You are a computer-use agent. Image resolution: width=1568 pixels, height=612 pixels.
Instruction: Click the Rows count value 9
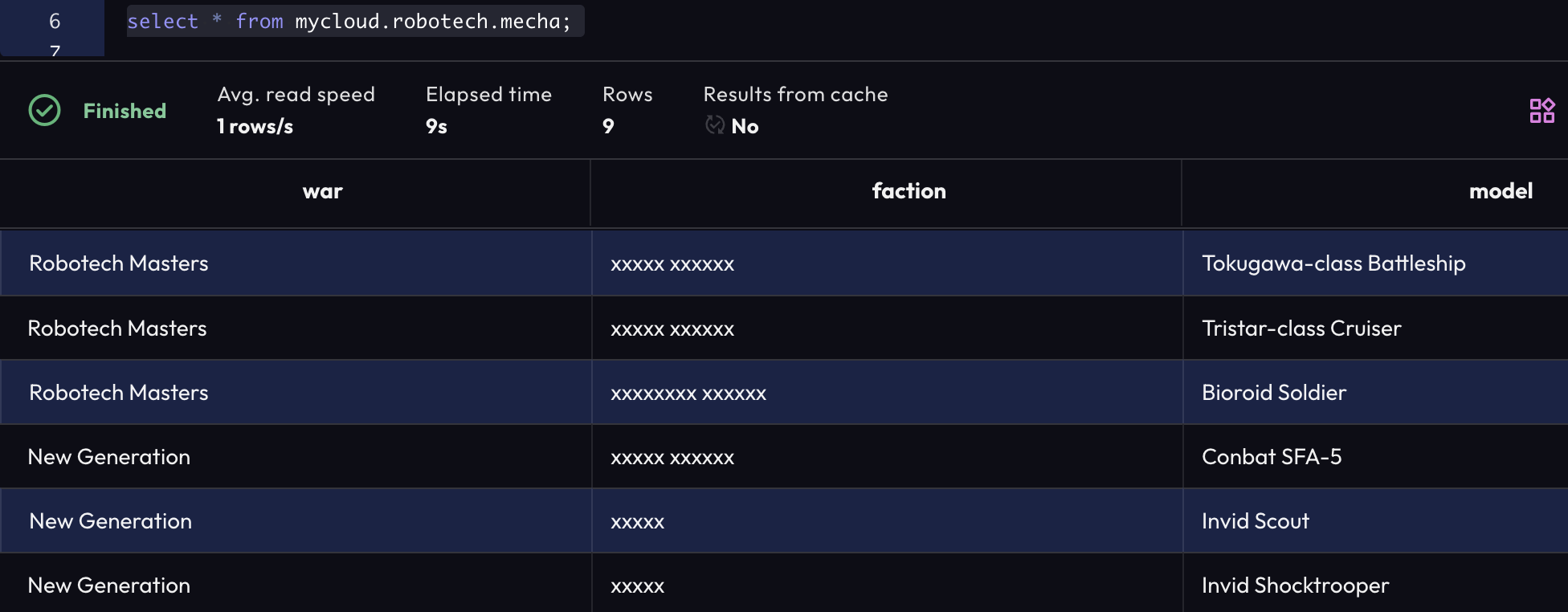click(608, 126)
